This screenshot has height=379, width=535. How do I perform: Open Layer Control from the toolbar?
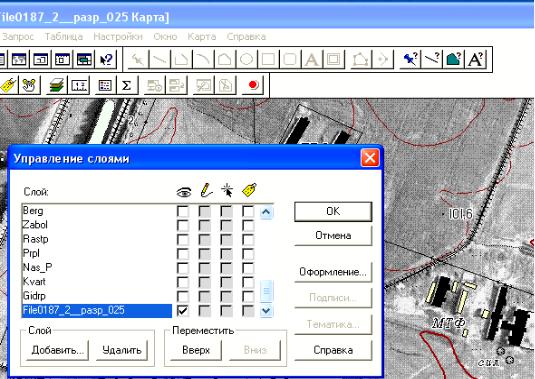[57, 85]
